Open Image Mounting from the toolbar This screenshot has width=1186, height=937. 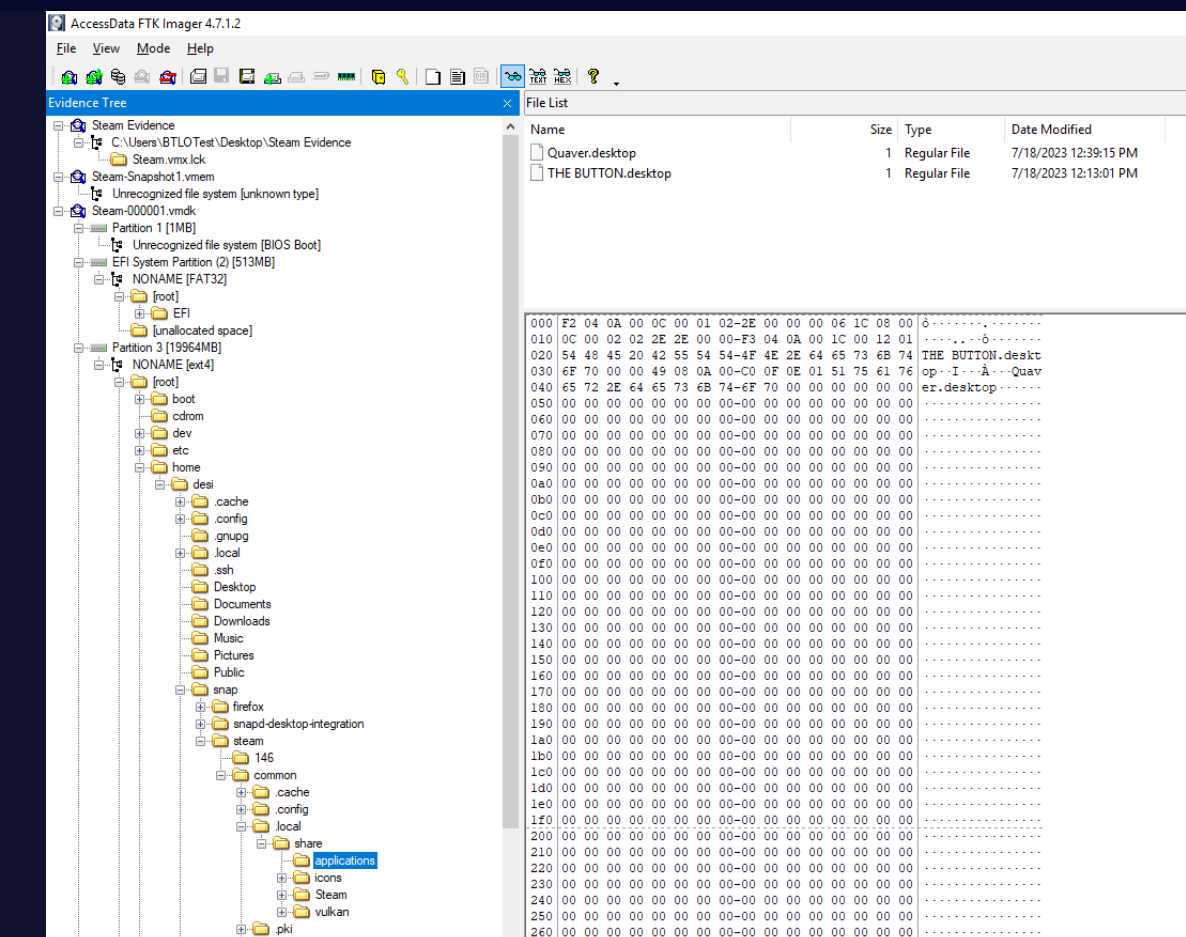pyautogui.click(x=118, y=77)
